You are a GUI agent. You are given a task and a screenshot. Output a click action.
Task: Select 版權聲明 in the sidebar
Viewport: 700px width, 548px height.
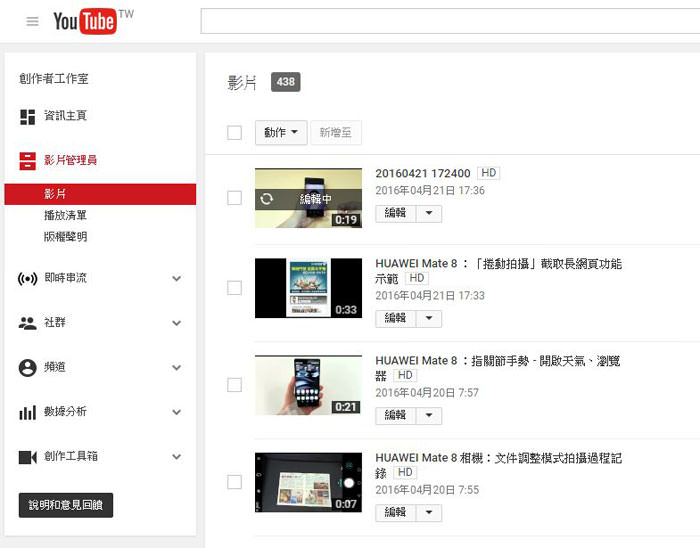coord(65,237)
